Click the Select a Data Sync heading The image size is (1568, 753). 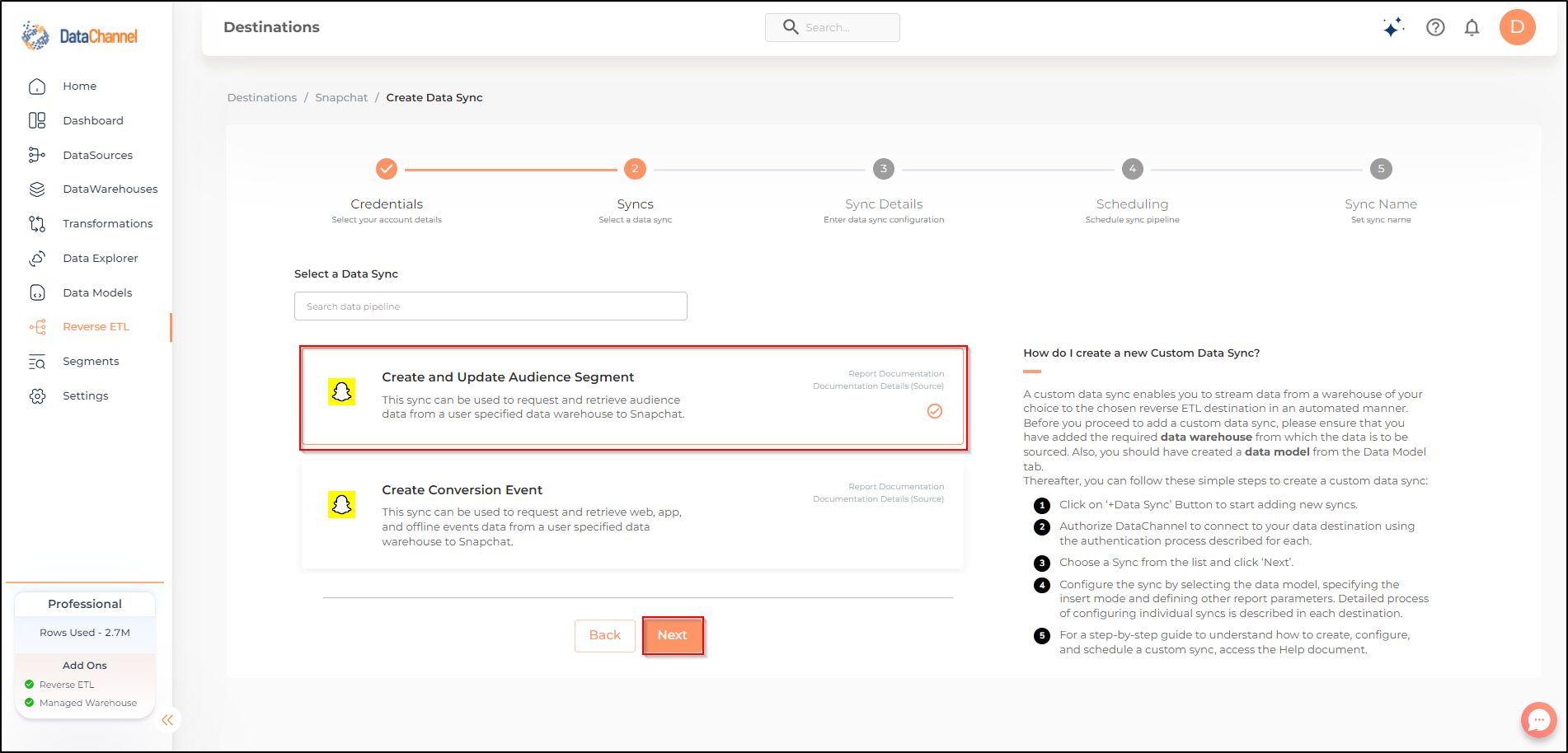click(x=346, y=274)
